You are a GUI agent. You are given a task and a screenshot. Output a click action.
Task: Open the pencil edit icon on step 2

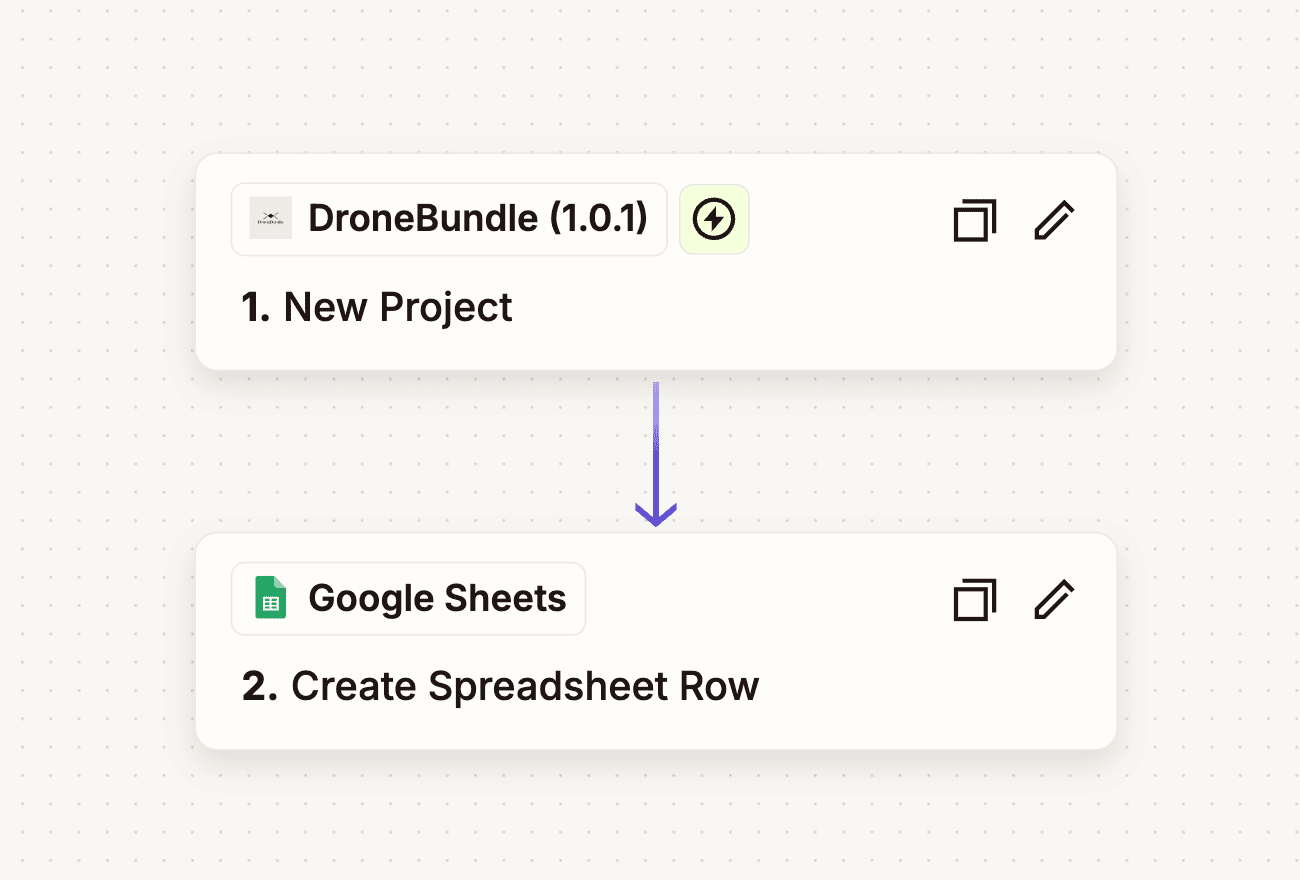tap(1053, 599)
